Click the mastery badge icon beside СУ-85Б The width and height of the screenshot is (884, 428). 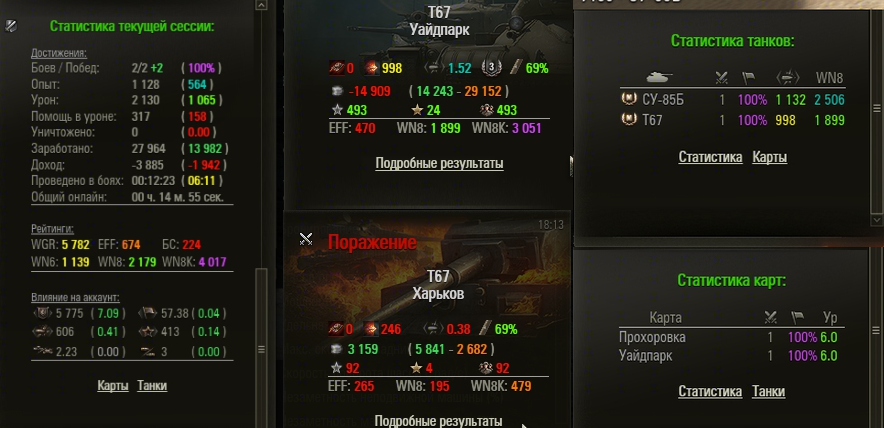coord(628,100)
